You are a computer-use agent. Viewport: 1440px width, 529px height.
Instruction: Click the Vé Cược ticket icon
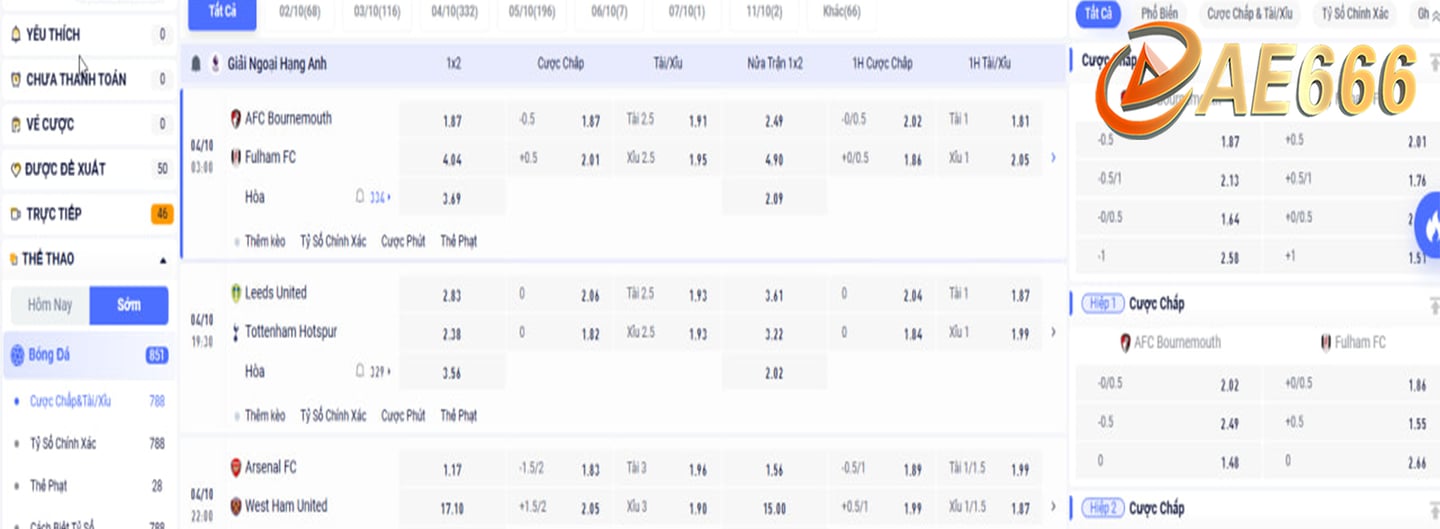(x=15, y=125)
